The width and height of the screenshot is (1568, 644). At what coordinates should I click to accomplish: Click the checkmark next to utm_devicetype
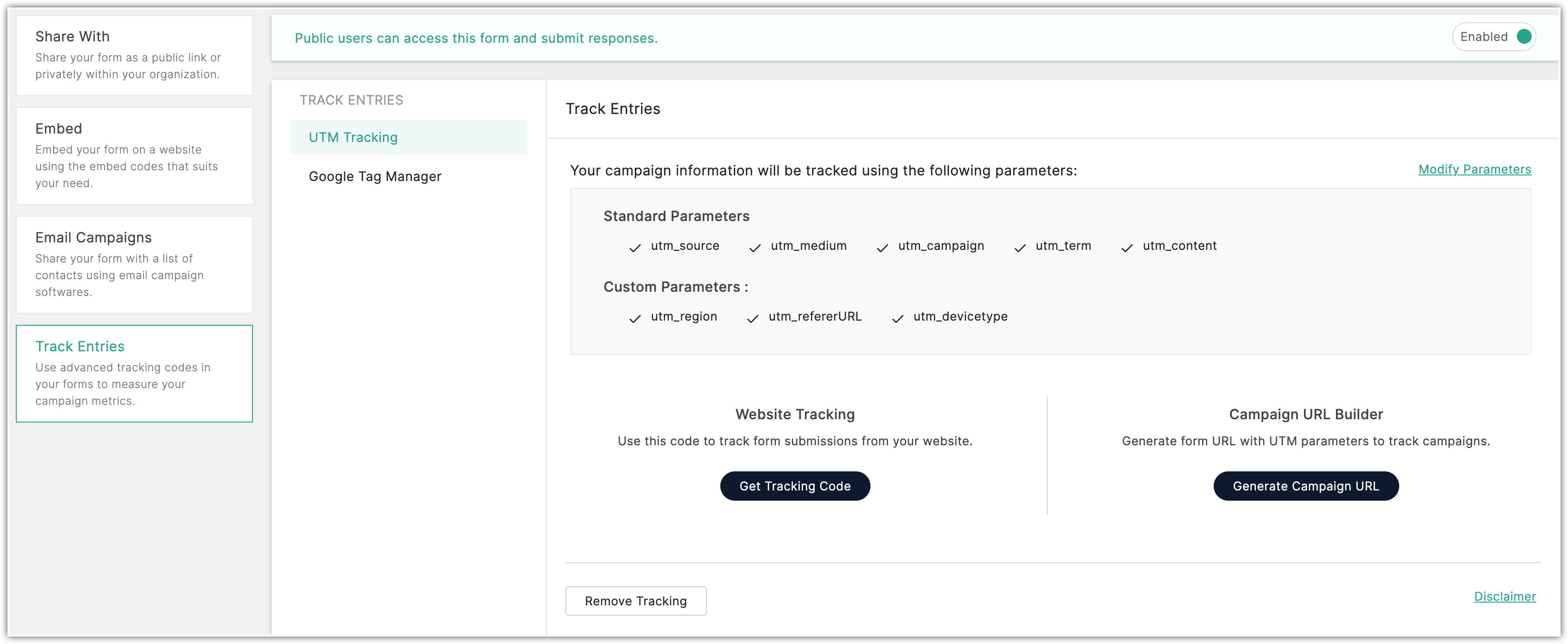click(897, 318)
